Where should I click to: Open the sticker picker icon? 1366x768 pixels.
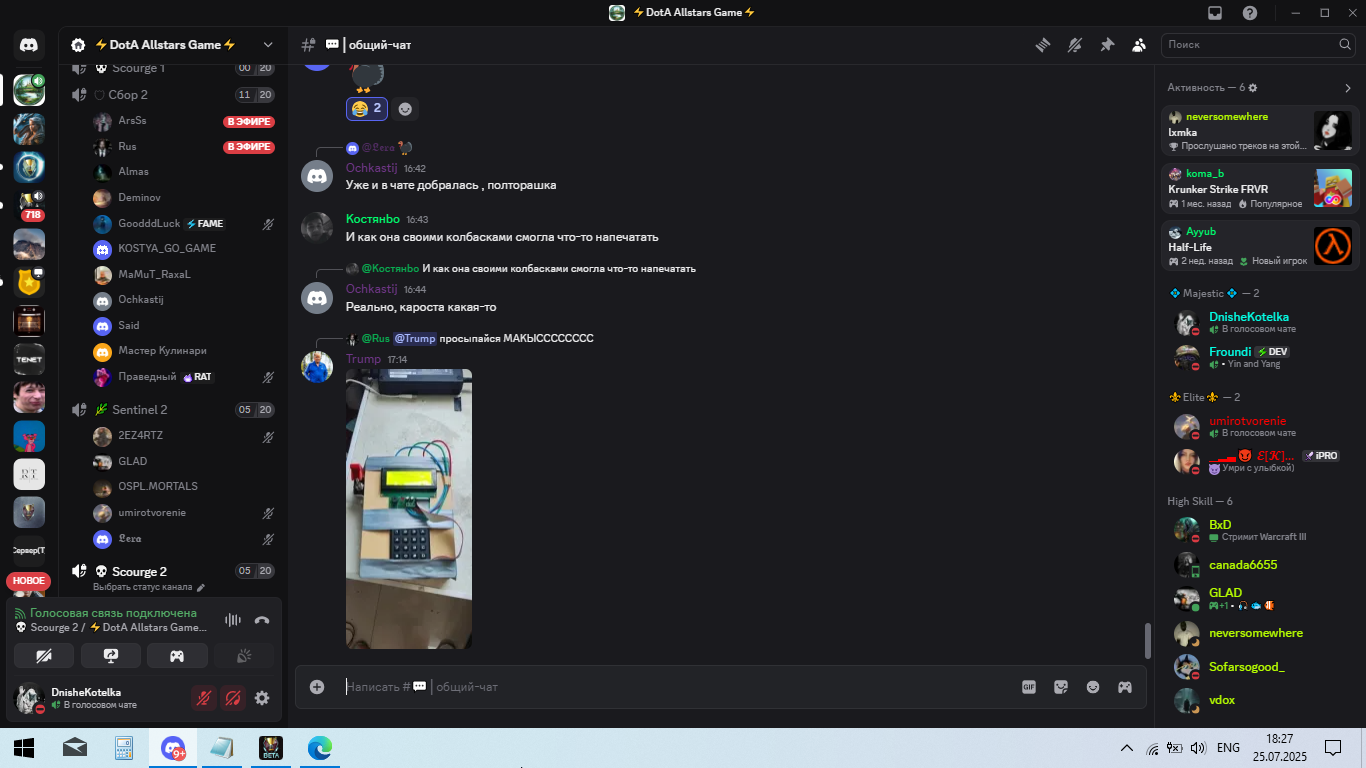(x=1061, y=687)
